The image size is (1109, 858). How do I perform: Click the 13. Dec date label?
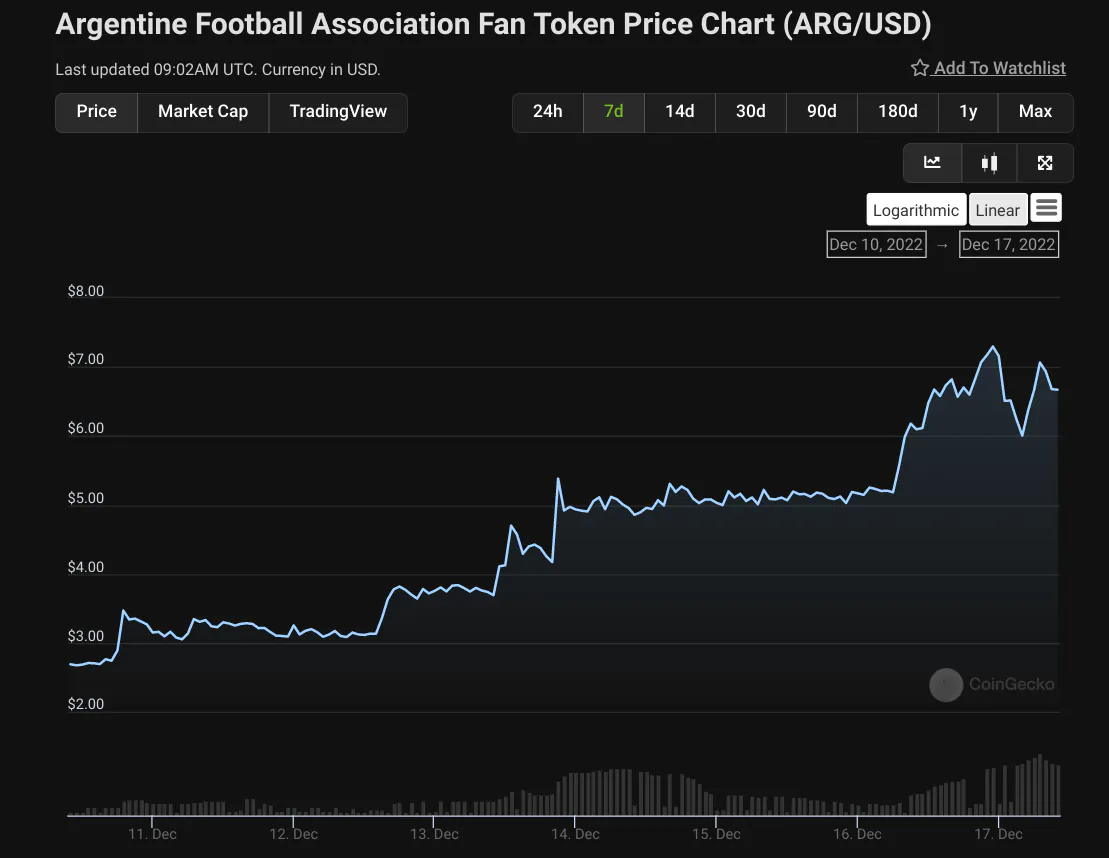click(x=434, y=834)
